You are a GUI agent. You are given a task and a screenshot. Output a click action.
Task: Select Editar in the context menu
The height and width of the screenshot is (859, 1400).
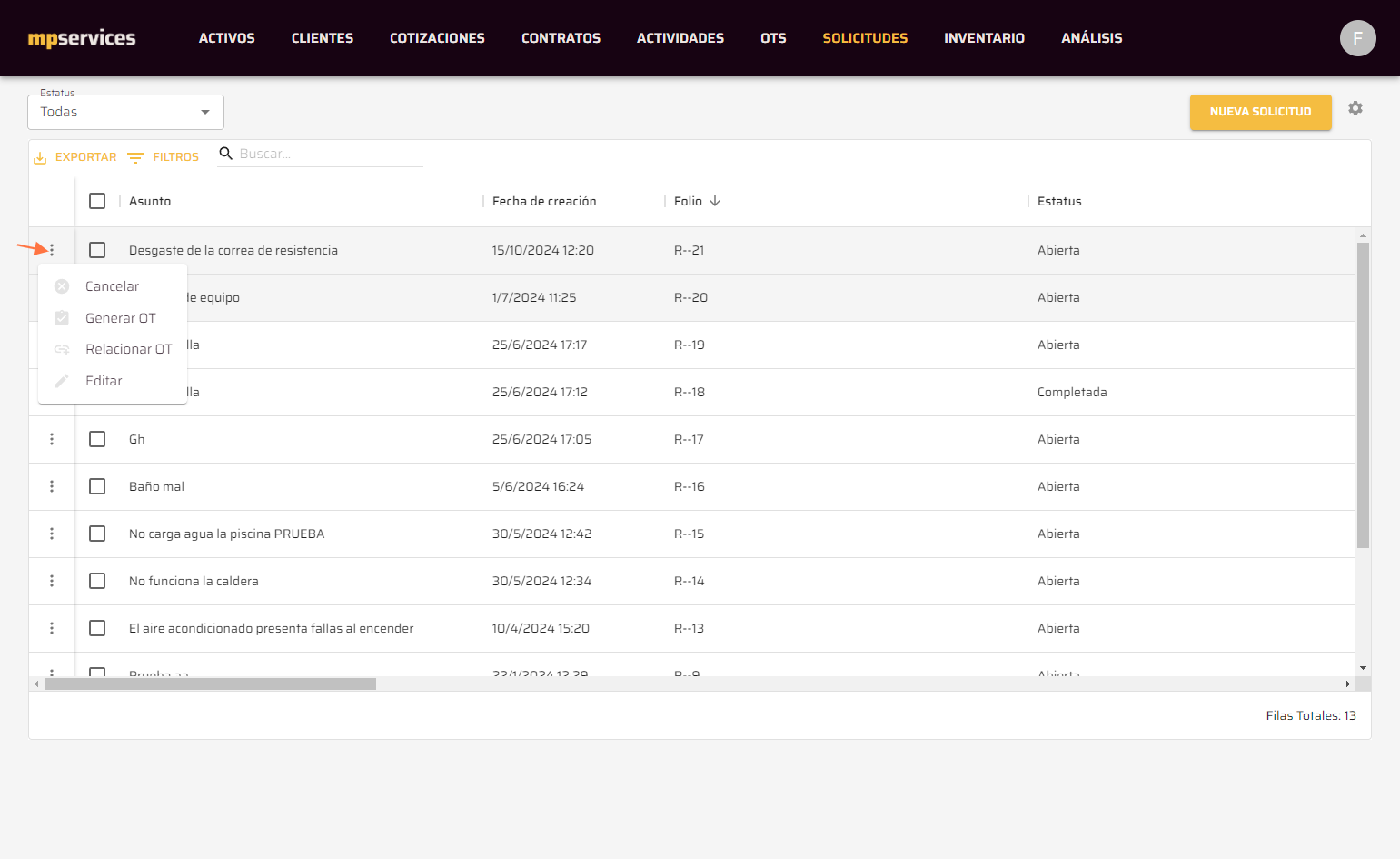pyautogui.click(x=113, y=381)
